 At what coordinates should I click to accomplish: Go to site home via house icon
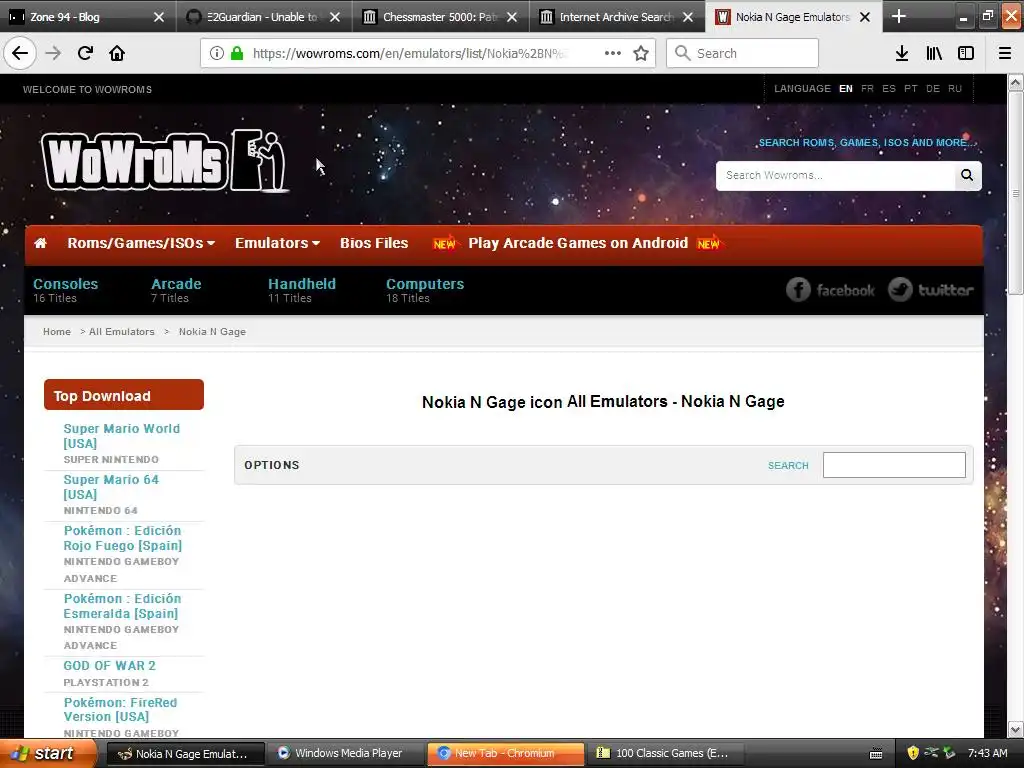pyautogui.click(x=40, y=243)
